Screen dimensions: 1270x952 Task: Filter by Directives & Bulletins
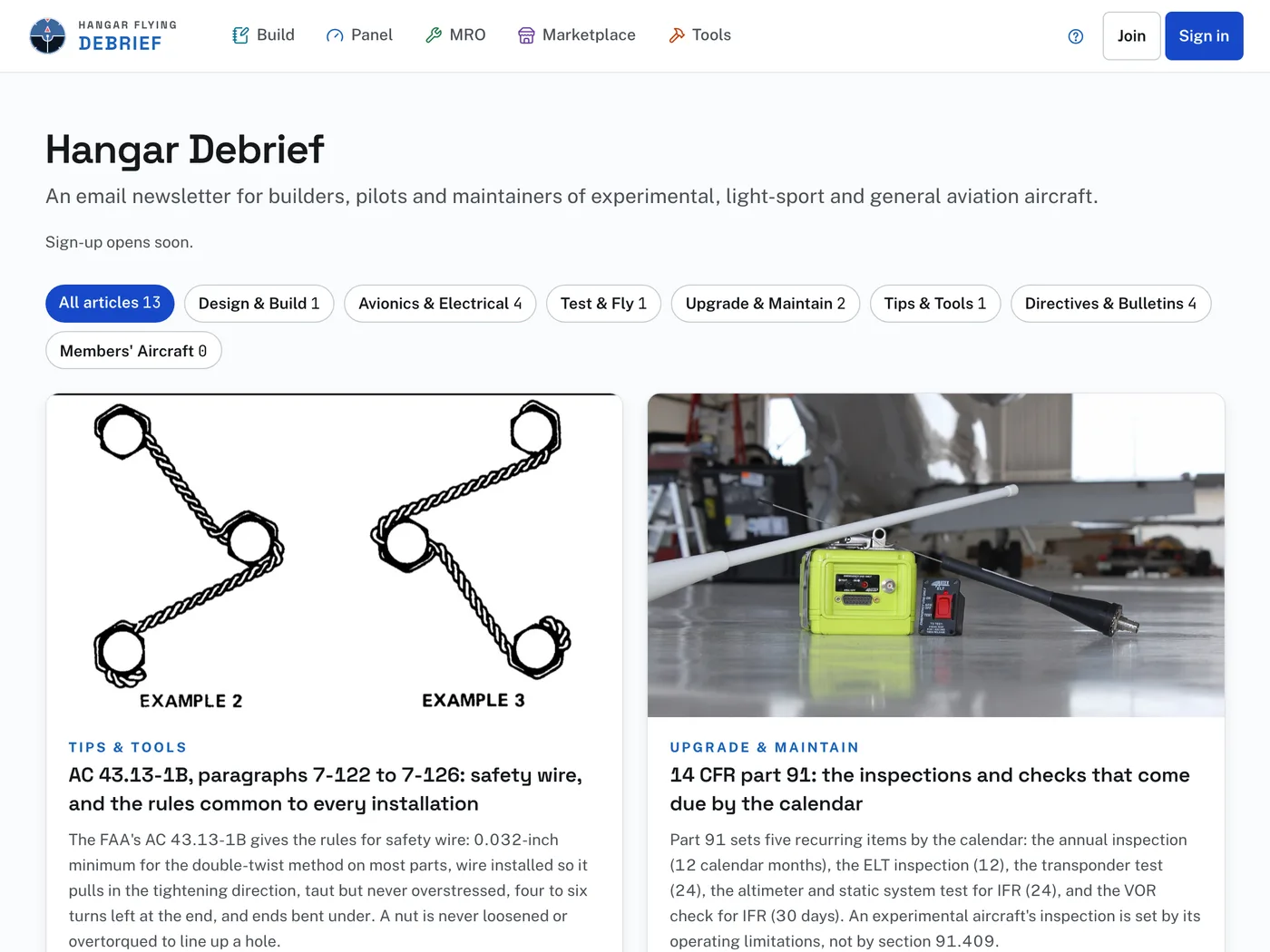point(1110,304)
